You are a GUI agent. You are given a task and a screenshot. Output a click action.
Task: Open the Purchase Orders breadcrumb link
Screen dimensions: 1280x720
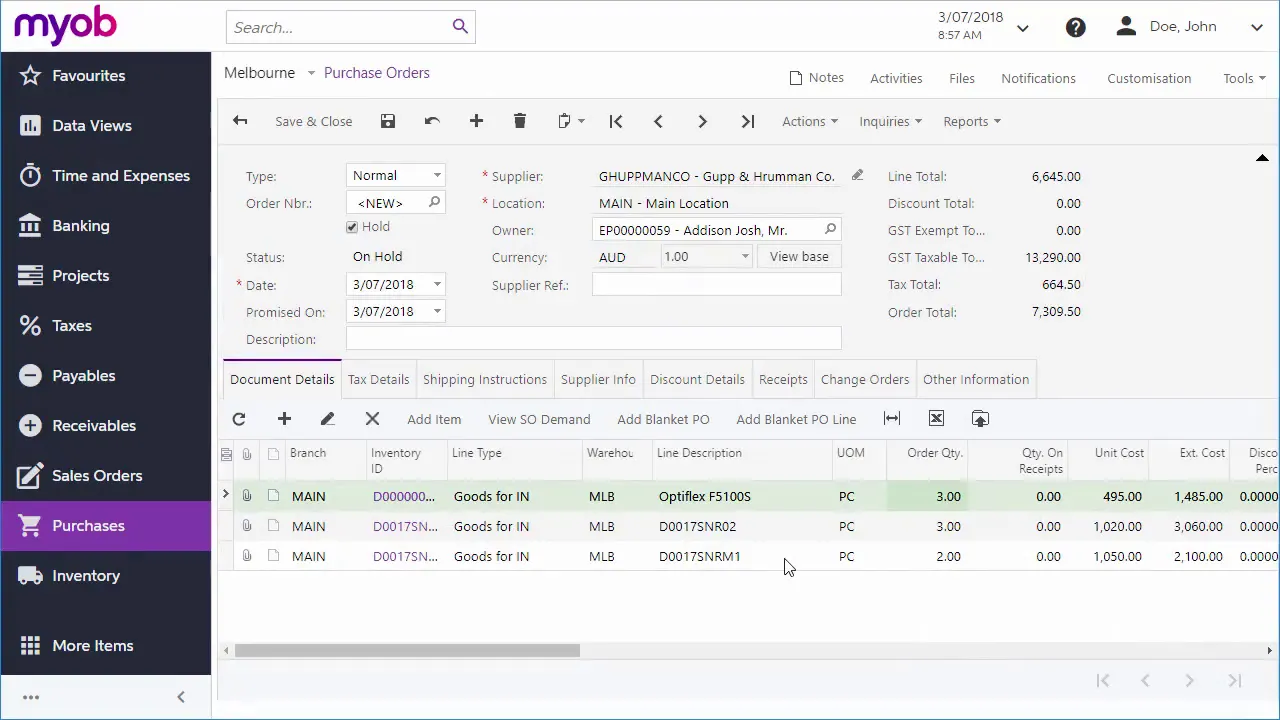(x=377, y=73)
